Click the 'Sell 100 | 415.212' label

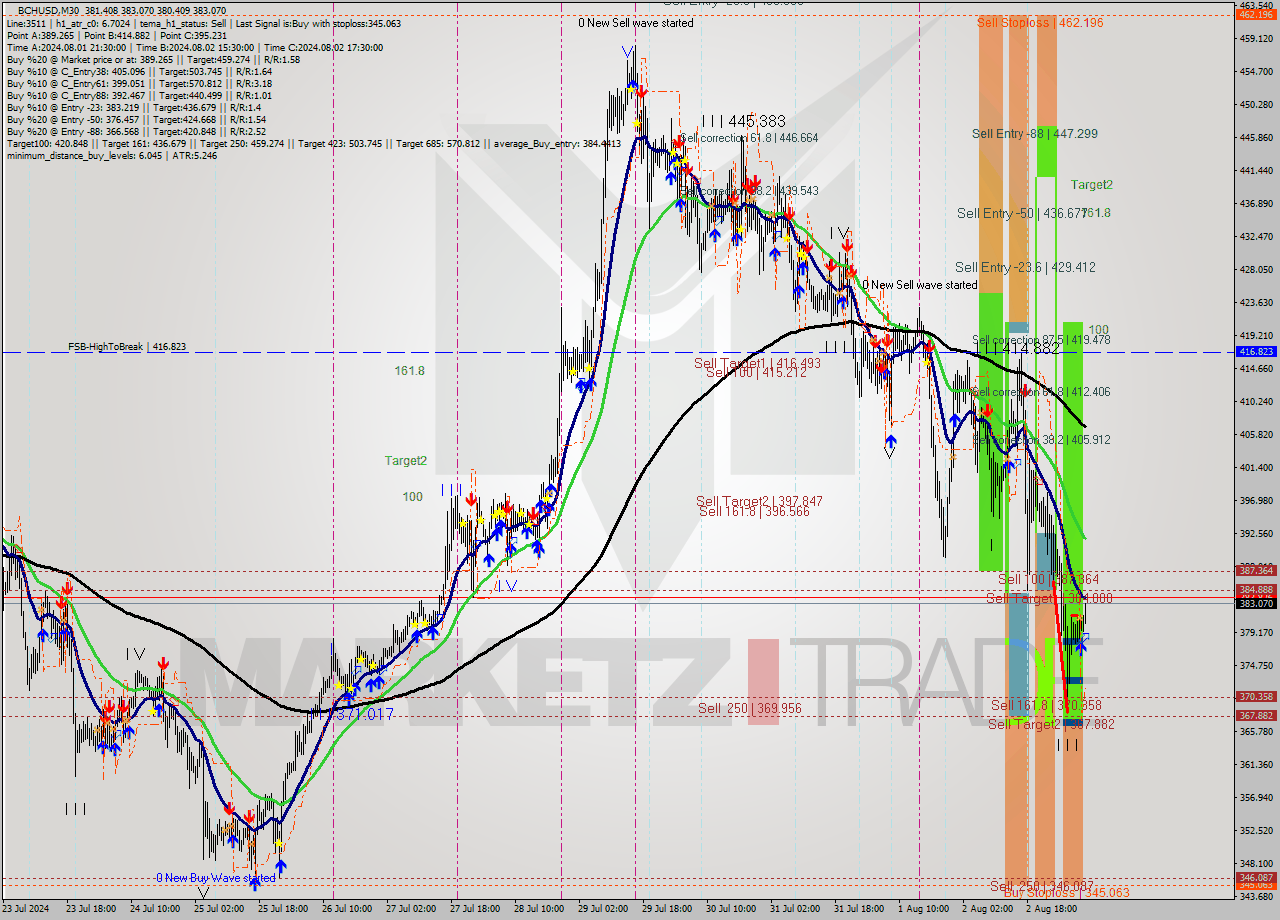point(758,373)
